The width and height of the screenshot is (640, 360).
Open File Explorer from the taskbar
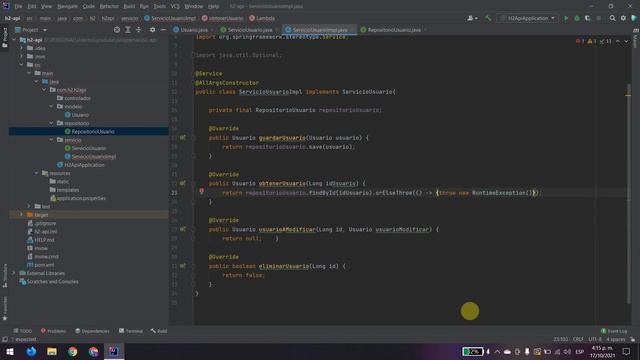tap(52, 351)
